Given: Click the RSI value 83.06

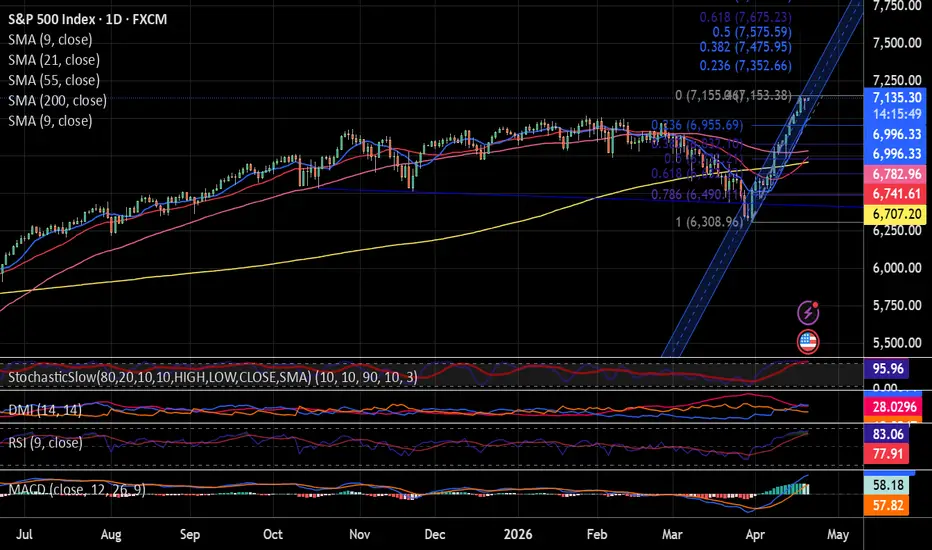Looking at the screenshot, I should click(888, 435).
